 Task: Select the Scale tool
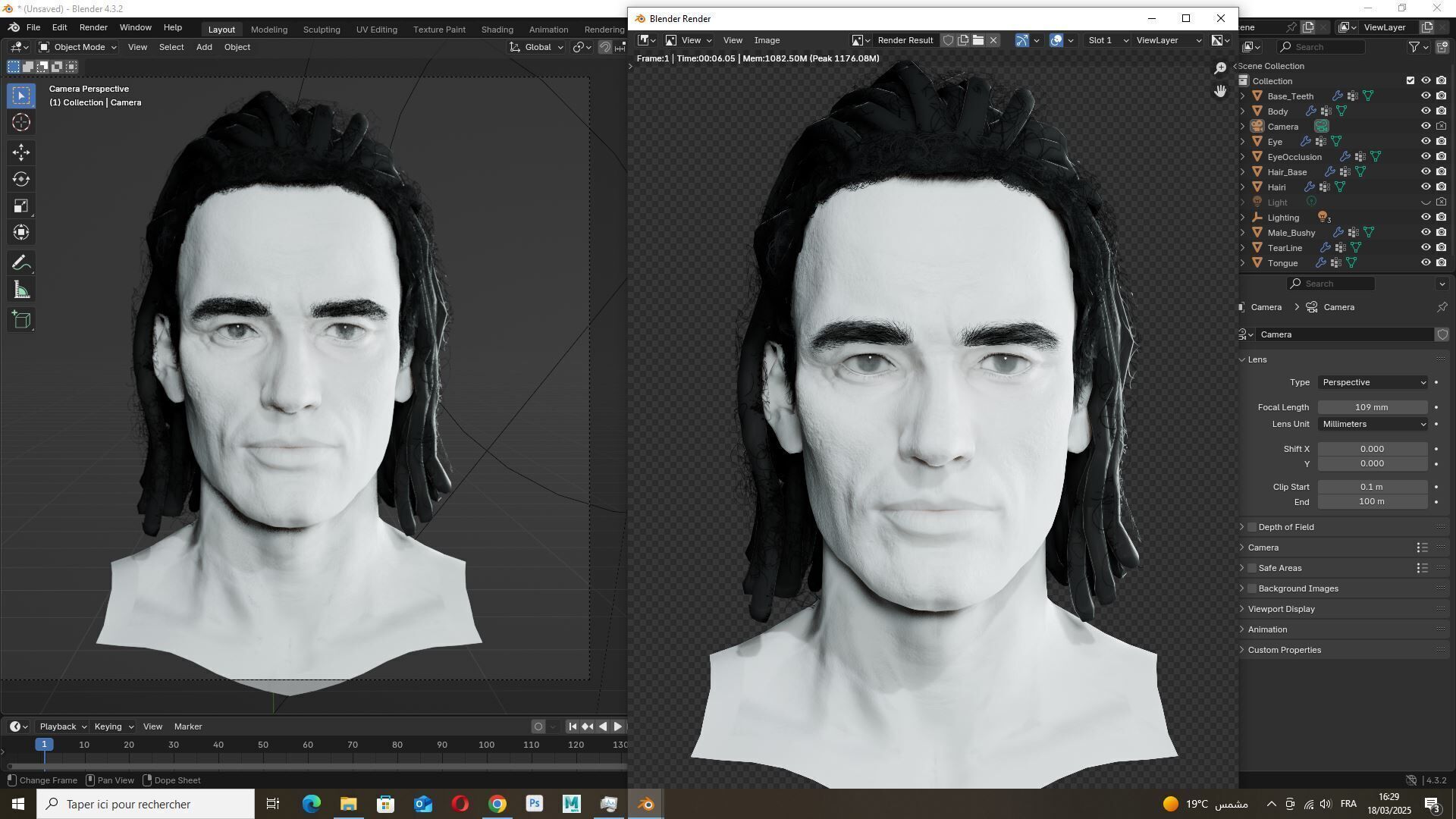21,206
